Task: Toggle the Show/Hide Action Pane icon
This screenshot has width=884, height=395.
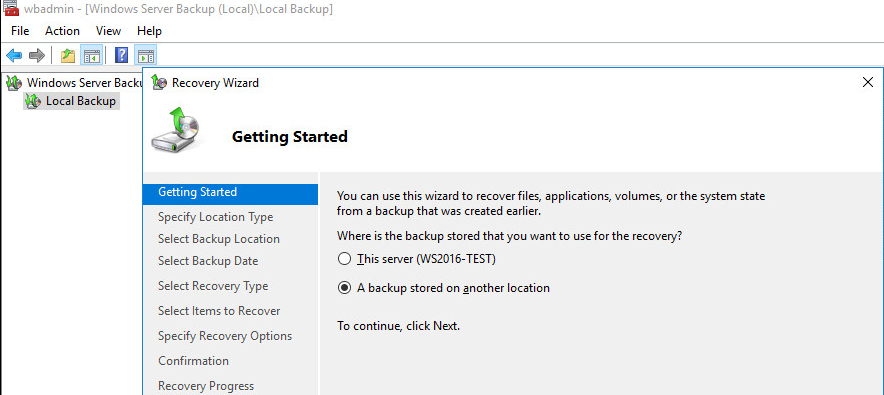Action: tap(145, 55)
